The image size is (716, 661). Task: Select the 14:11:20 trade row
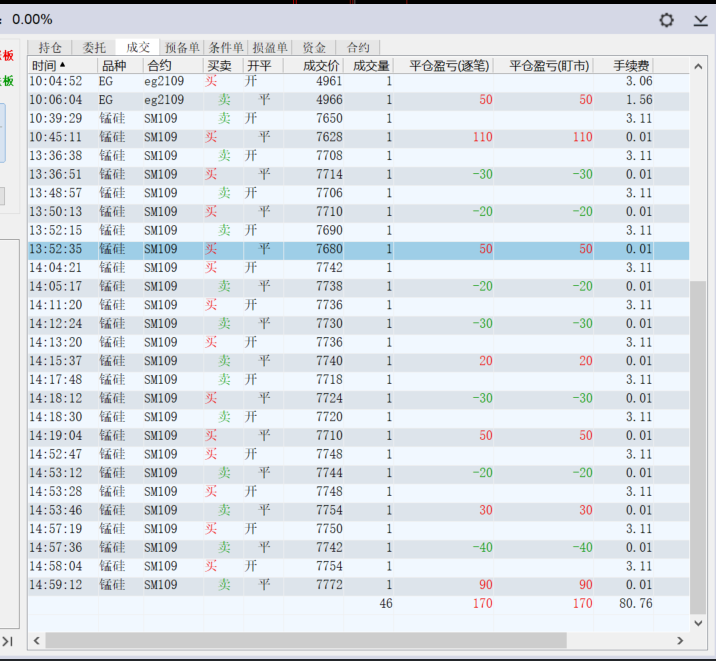click(358, 305)
